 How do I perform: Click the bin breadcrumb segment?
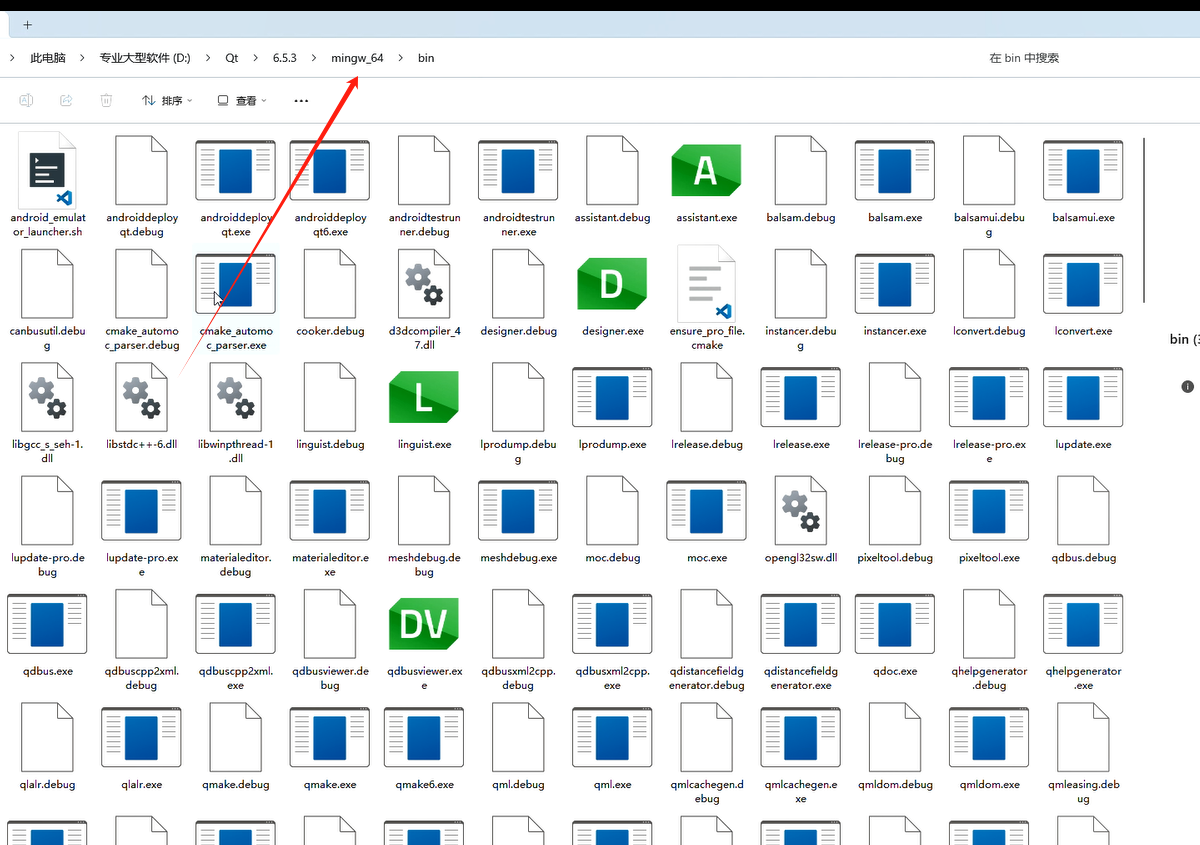(x=426, y=58)
